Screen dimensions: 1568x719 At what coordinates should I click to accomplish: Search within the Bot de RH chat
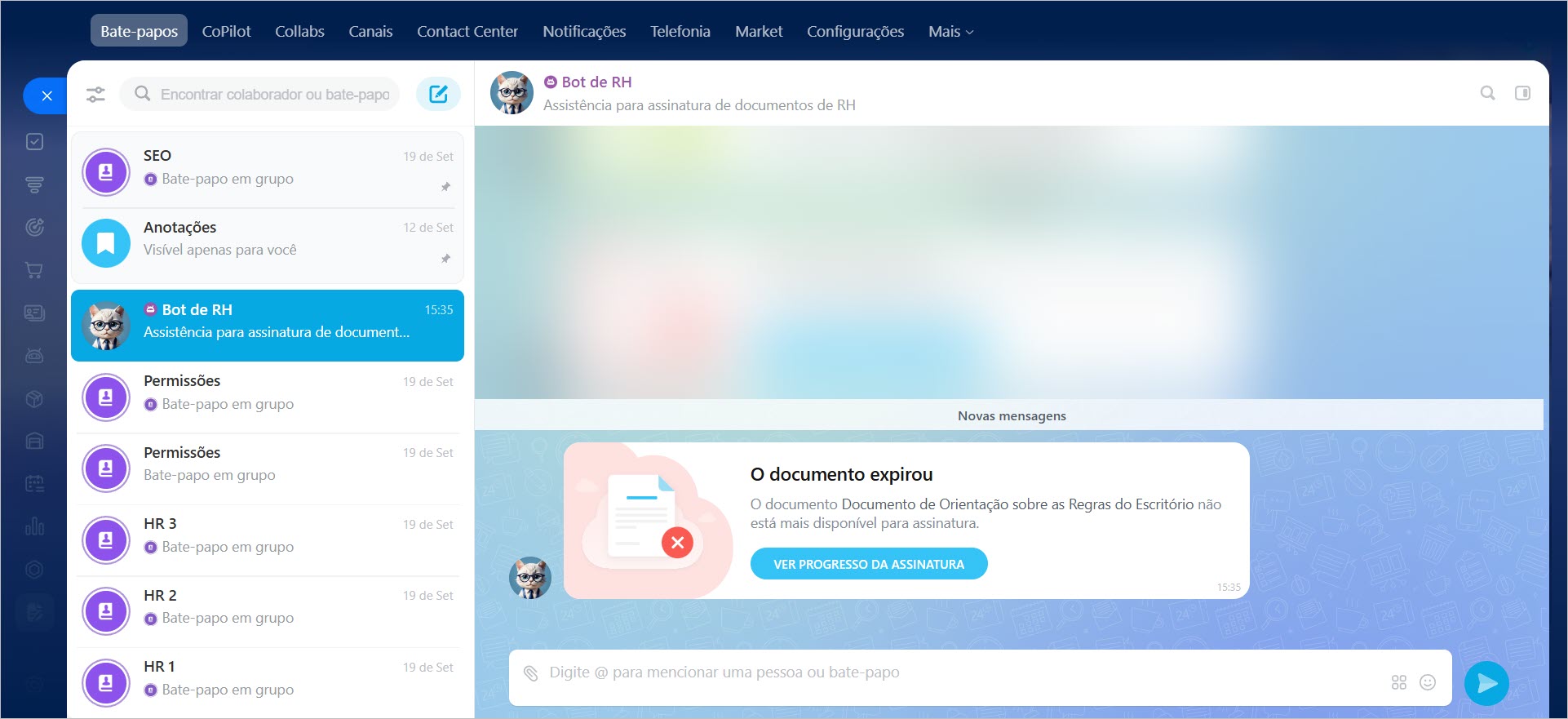tap(1487, 93)
